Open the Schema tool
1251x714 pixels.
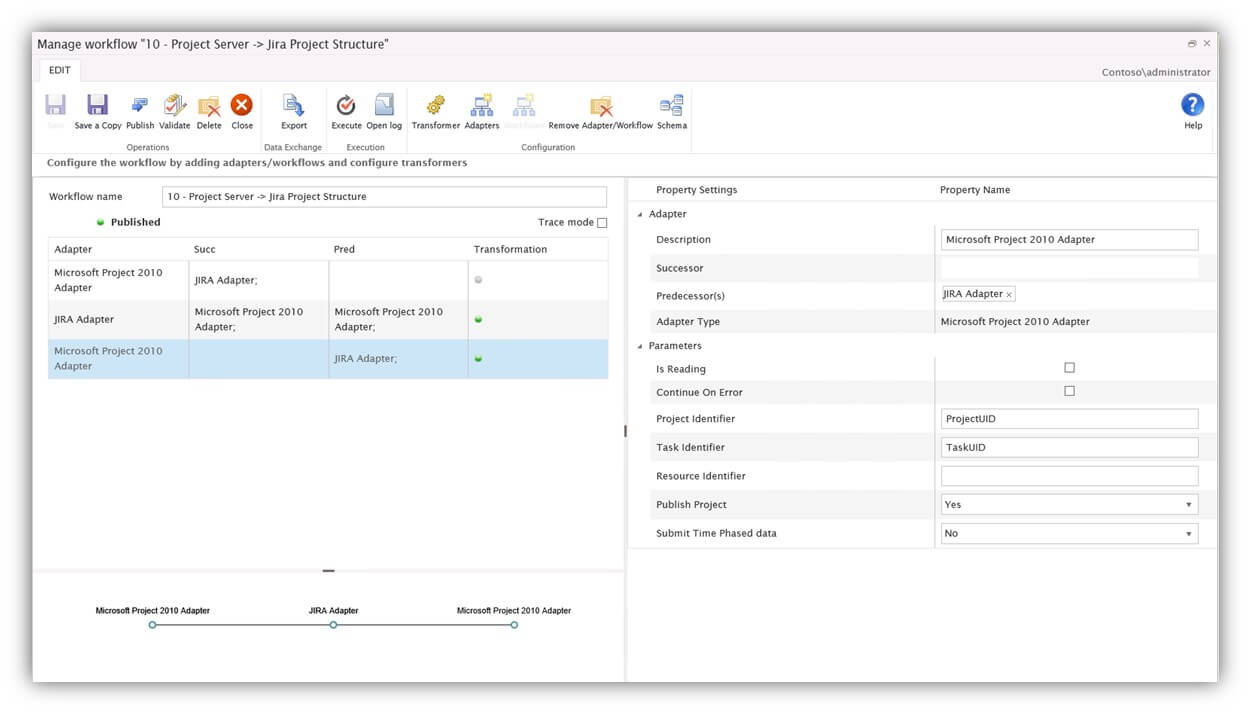[x=672, y=106]
